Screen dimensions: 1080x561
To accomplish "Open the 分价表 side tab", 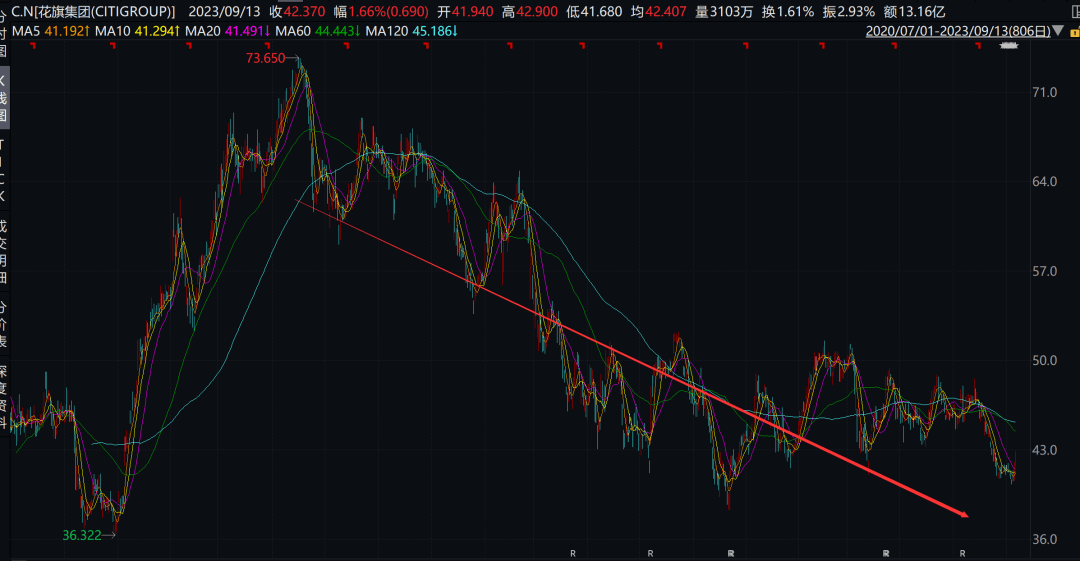I will coord(3,324).
